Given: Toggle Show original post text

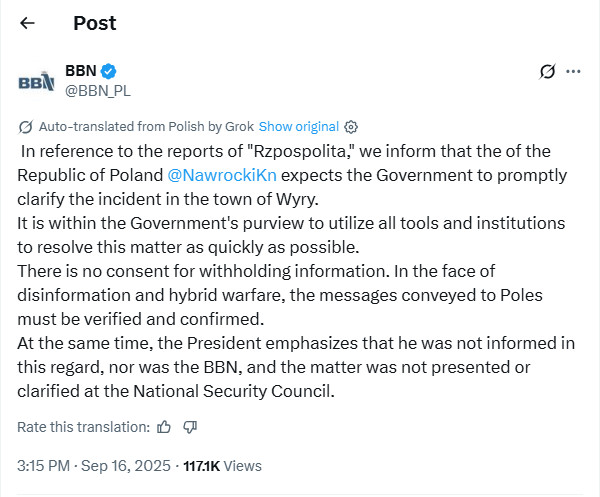Looking at the screenshot, I should (x=298, y=127).
